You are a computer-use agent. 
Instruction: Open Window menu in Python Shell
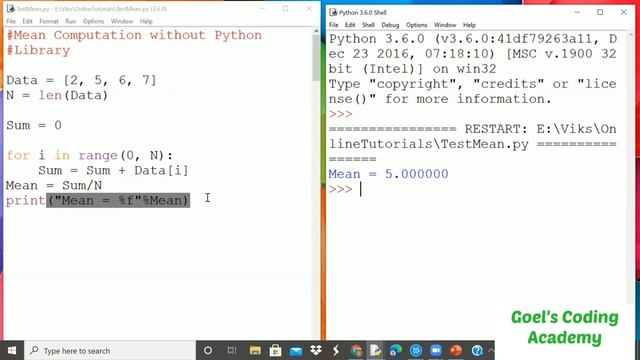pos(445,25)
